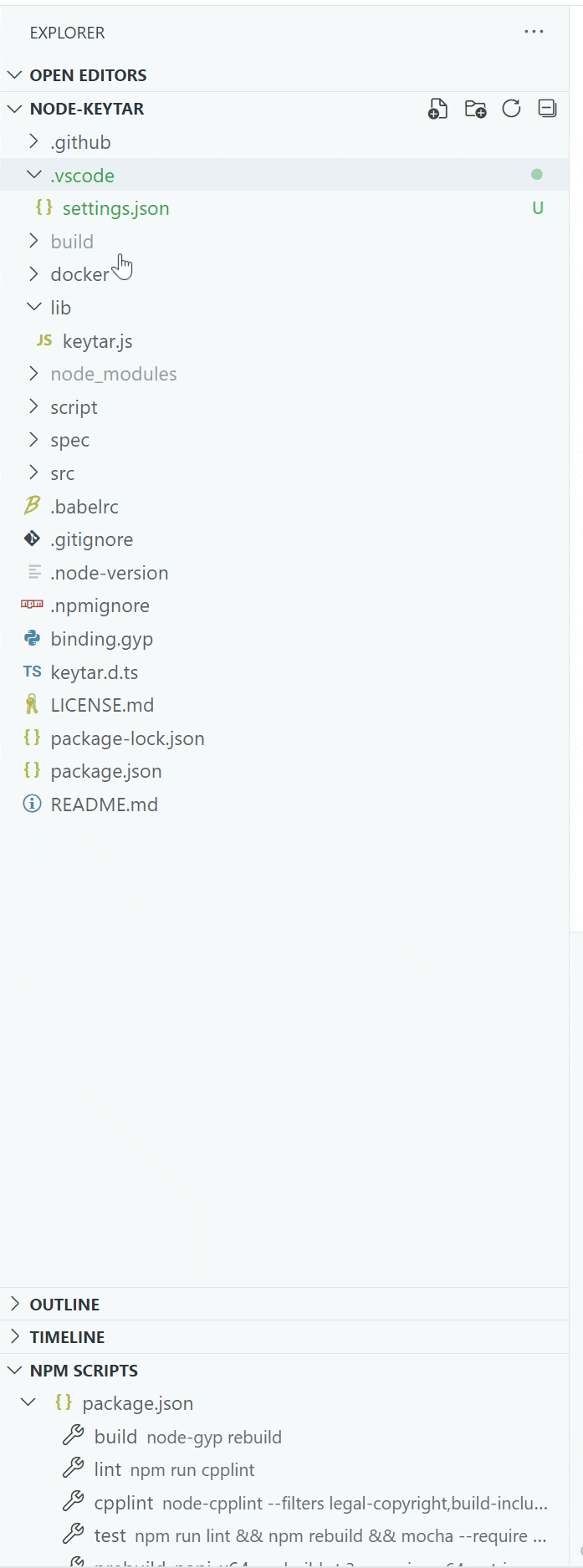Open package.json under NPM Scripts
The height and width of the screenshot is (1568, 583).
(x=139, y=1402)
